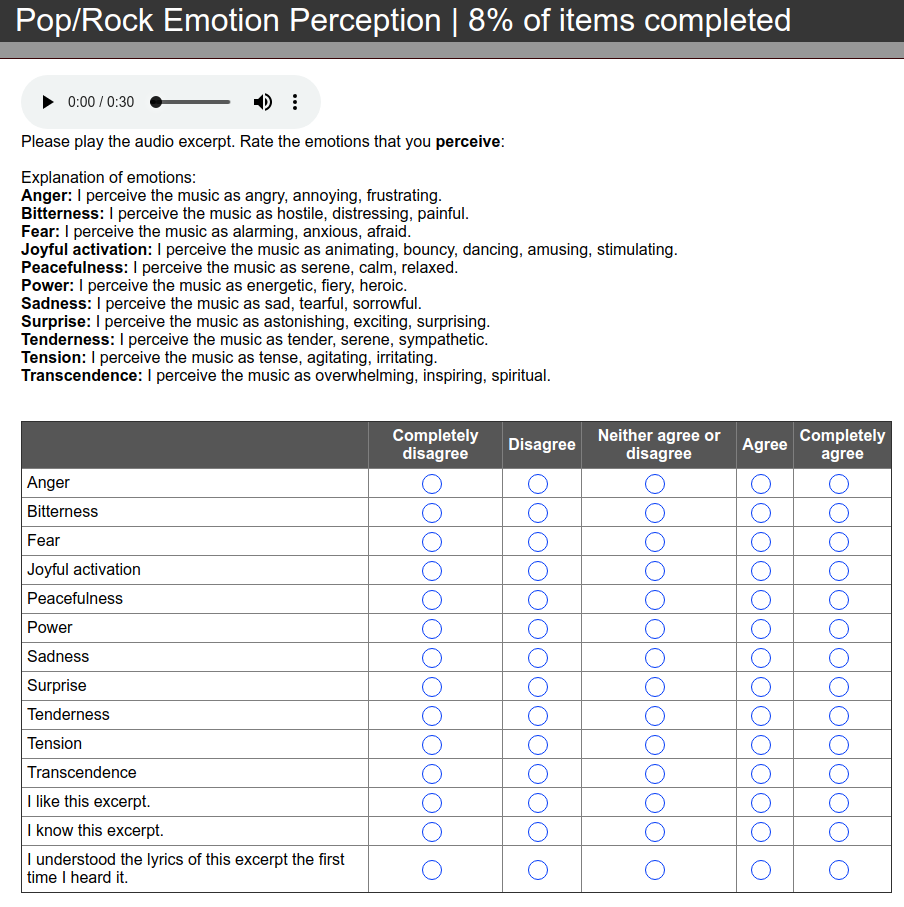Select Completely disagree for Anger
904x907 pixels.
[432, 484]
